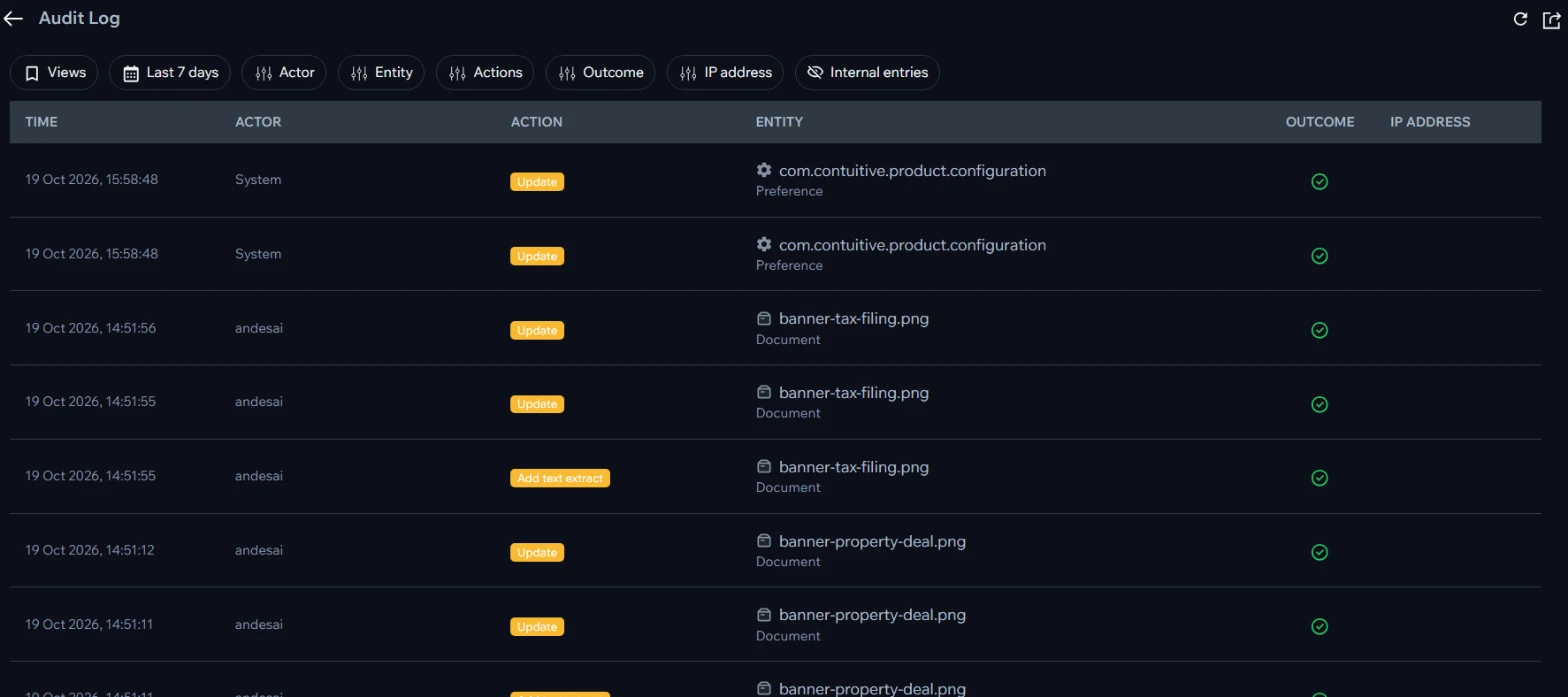This screenshot has height=697, width=1568.
Task: Open the Views saved filters chip
Action: click(x=54, y=73)
